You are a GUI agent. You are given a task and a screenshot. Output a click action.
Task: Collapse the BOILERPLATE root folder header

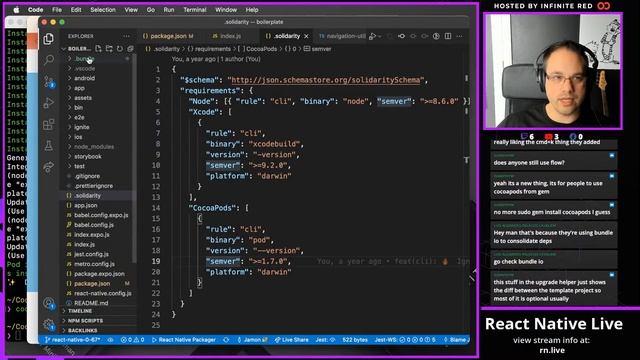pos(77,49)
